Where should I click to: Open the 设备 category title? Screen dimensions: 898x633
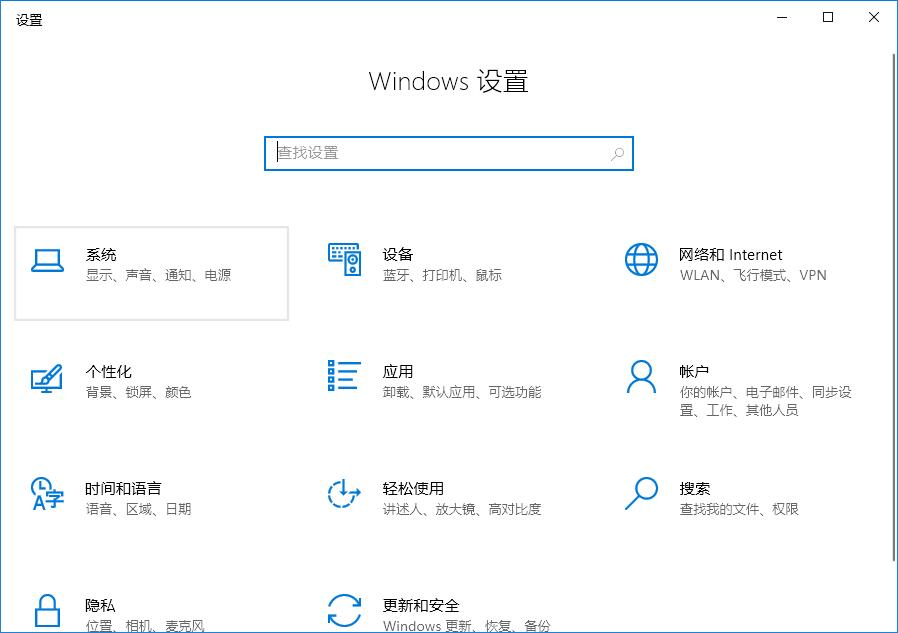397,255
